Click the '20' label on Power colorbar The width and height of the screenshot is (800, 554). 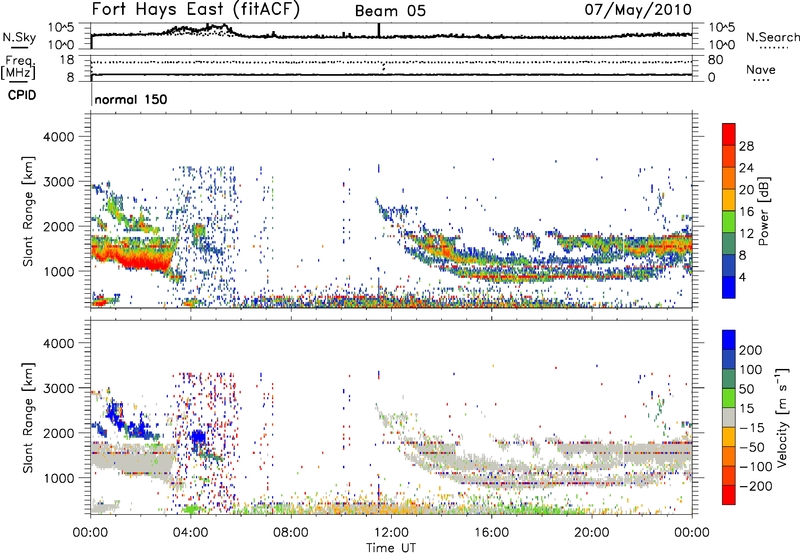coord(746,190)
